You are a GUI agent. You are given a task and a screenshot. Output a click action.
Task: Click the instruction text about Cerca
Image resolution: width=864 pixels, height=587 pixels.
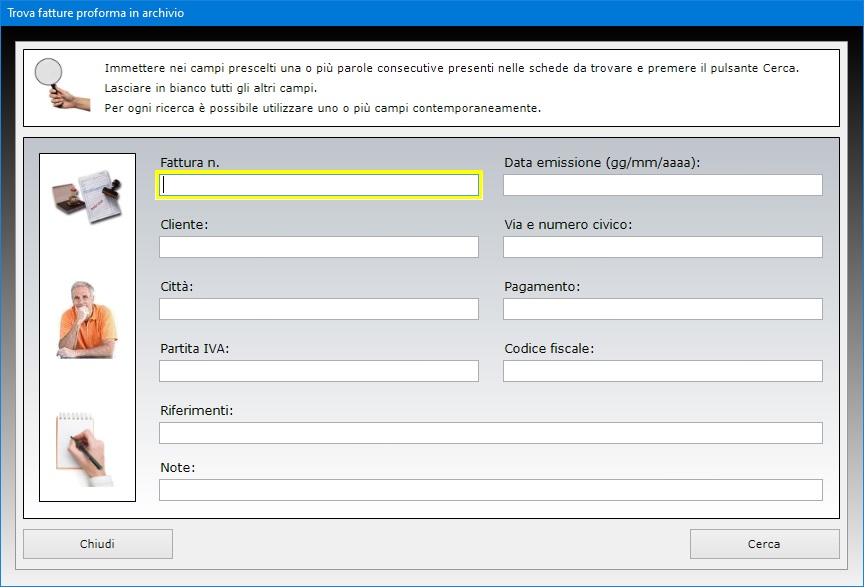click(x=451, y=68)
